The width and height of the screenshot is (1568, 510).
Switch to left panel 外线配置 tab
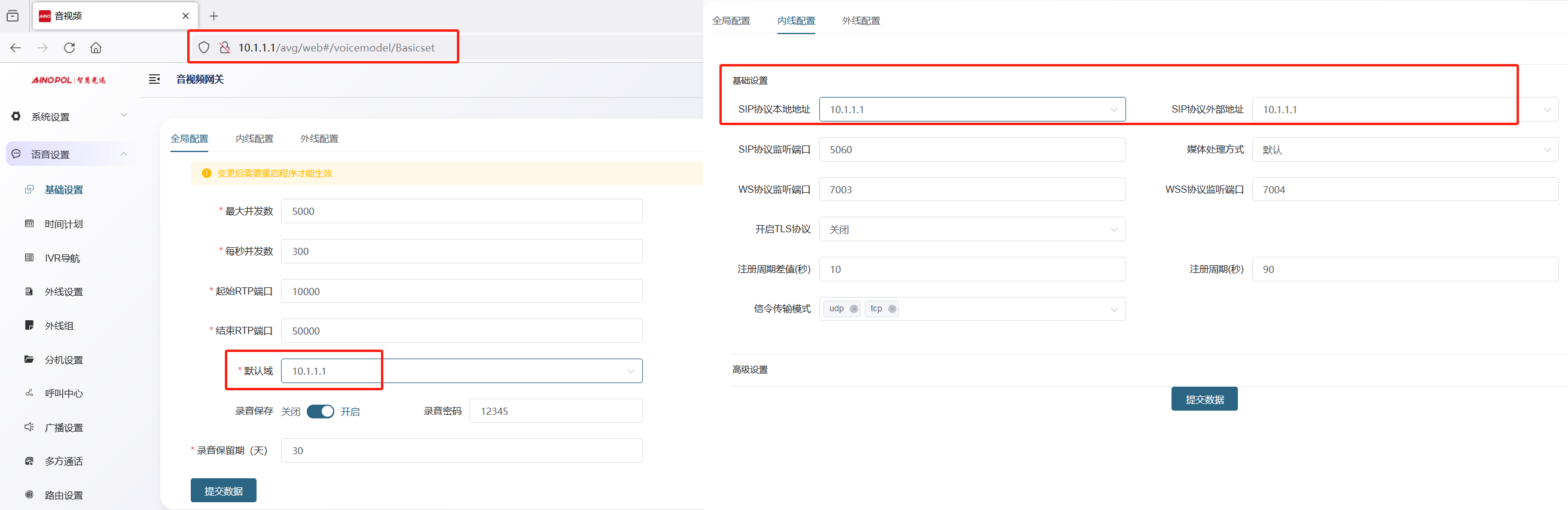click(x=319, y=139)
